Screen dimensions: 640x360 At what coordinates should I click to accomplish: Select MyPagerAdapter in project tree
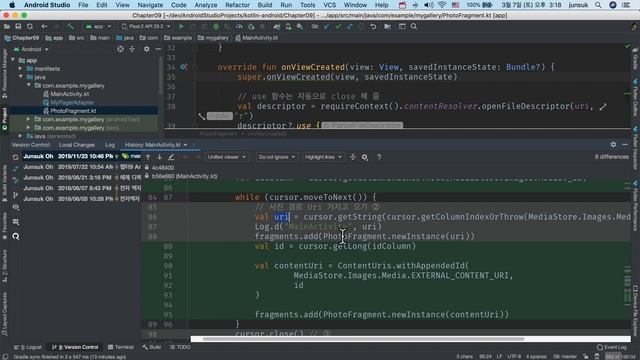72,102
